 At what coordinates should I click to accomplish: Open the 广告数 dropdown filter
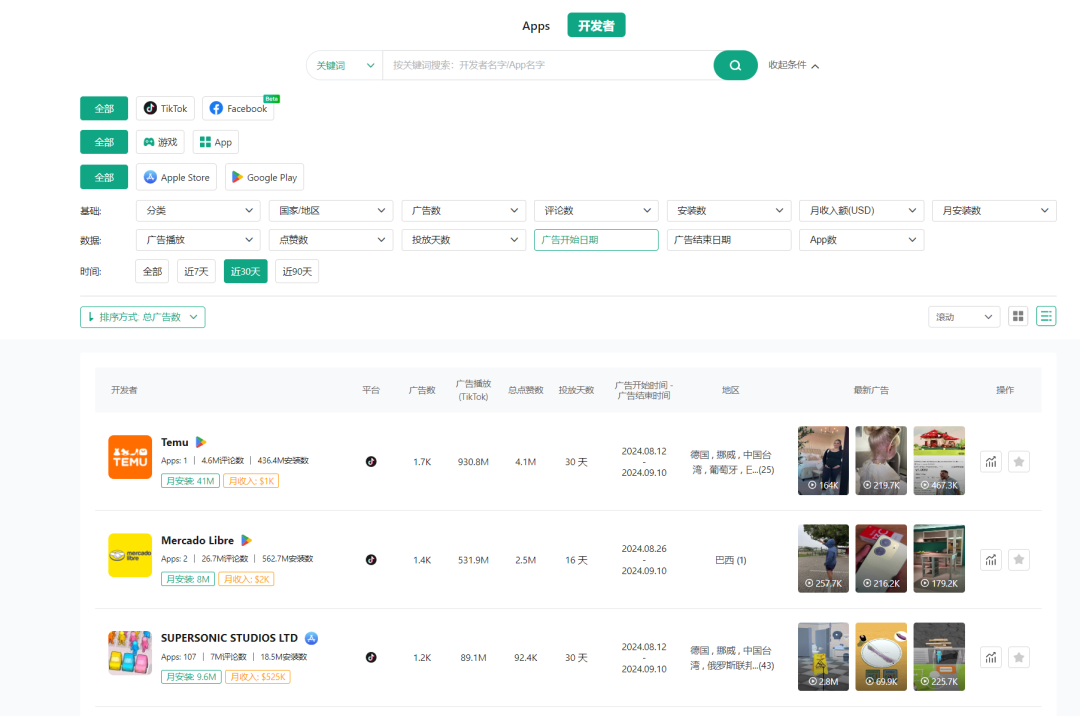click(x=464, y=211)
